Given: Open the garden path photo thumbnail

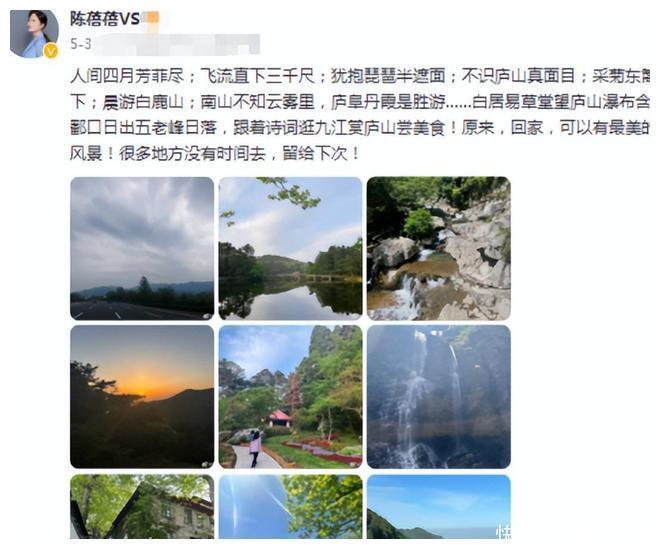Looking at the screenshot, I should click(290, 397).
